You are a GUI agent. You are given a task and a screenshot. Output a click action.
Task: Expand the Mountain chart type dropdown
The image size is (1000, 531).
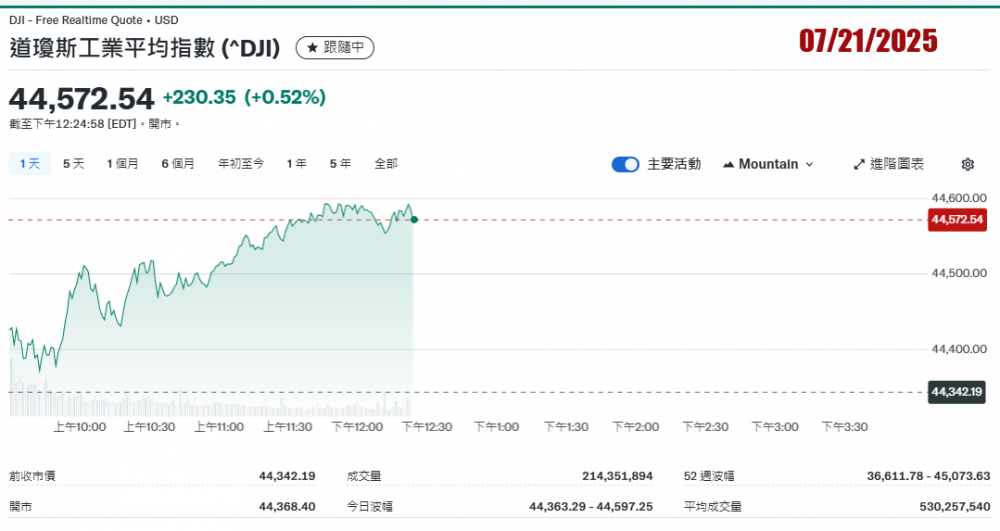click(768, 164)
